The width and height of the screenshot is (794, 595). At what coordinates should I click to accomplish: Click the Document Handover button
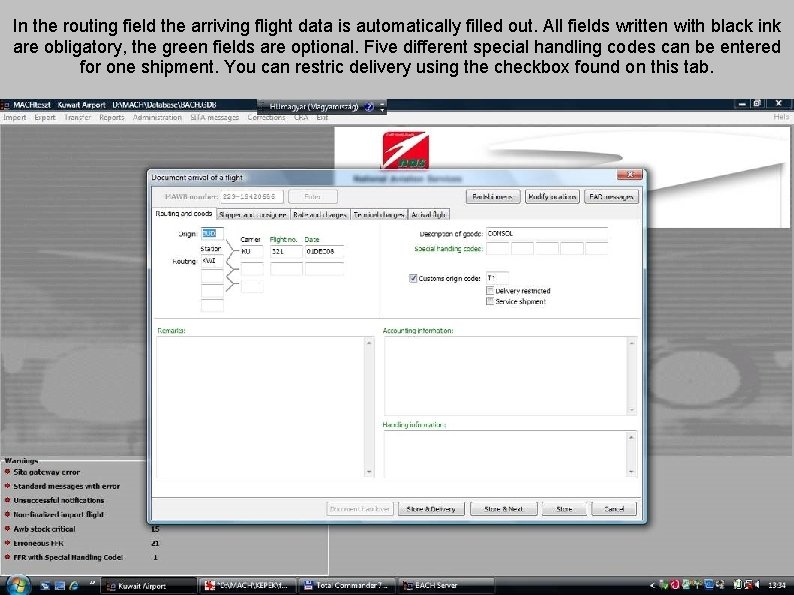(x=360, y=509)
